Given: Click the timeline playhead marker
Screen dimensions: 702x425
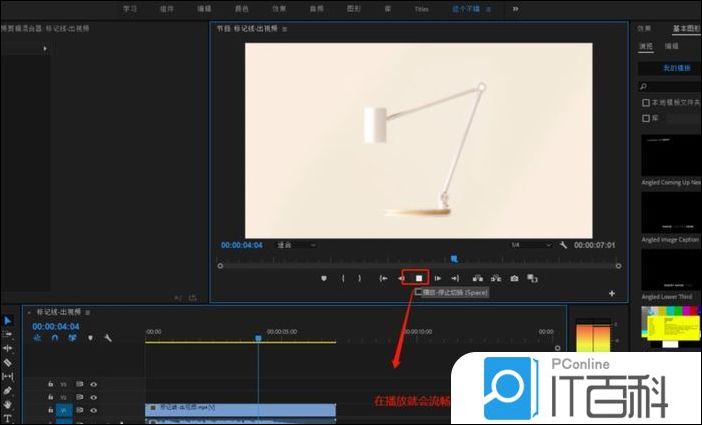Looking at the screenshot, I should [258, 338].
